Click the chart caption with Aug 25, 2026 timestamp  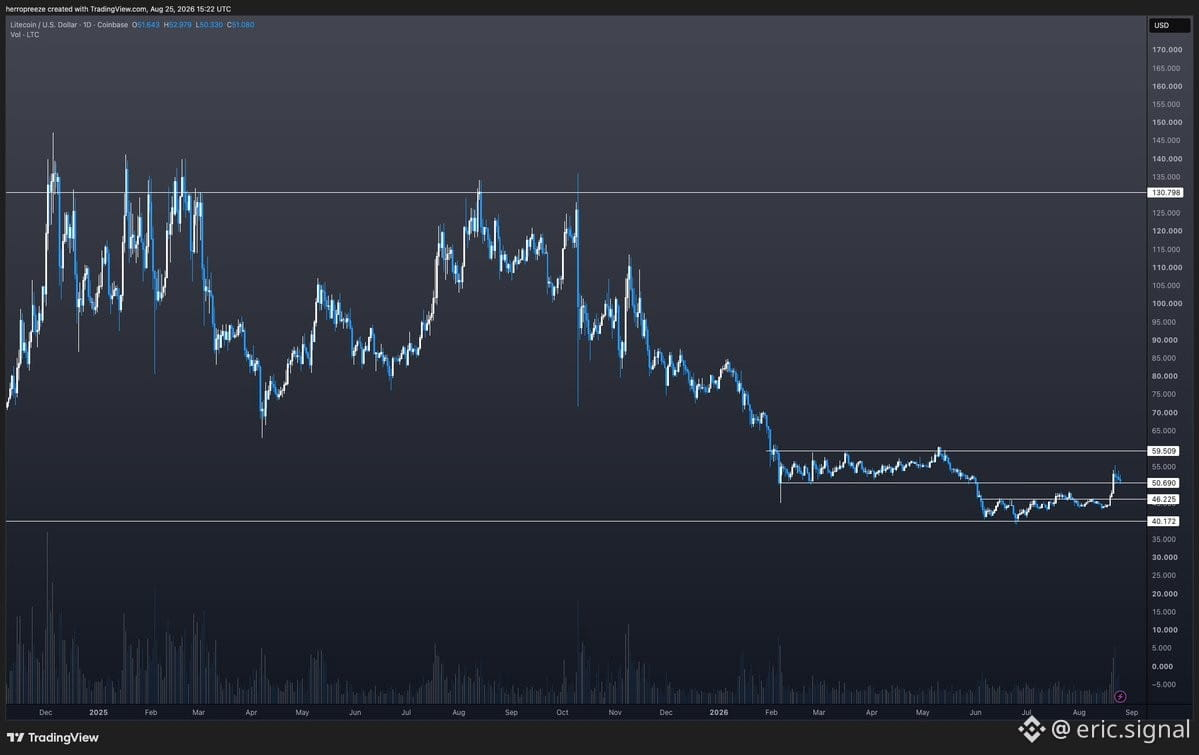tap(118, 9)
